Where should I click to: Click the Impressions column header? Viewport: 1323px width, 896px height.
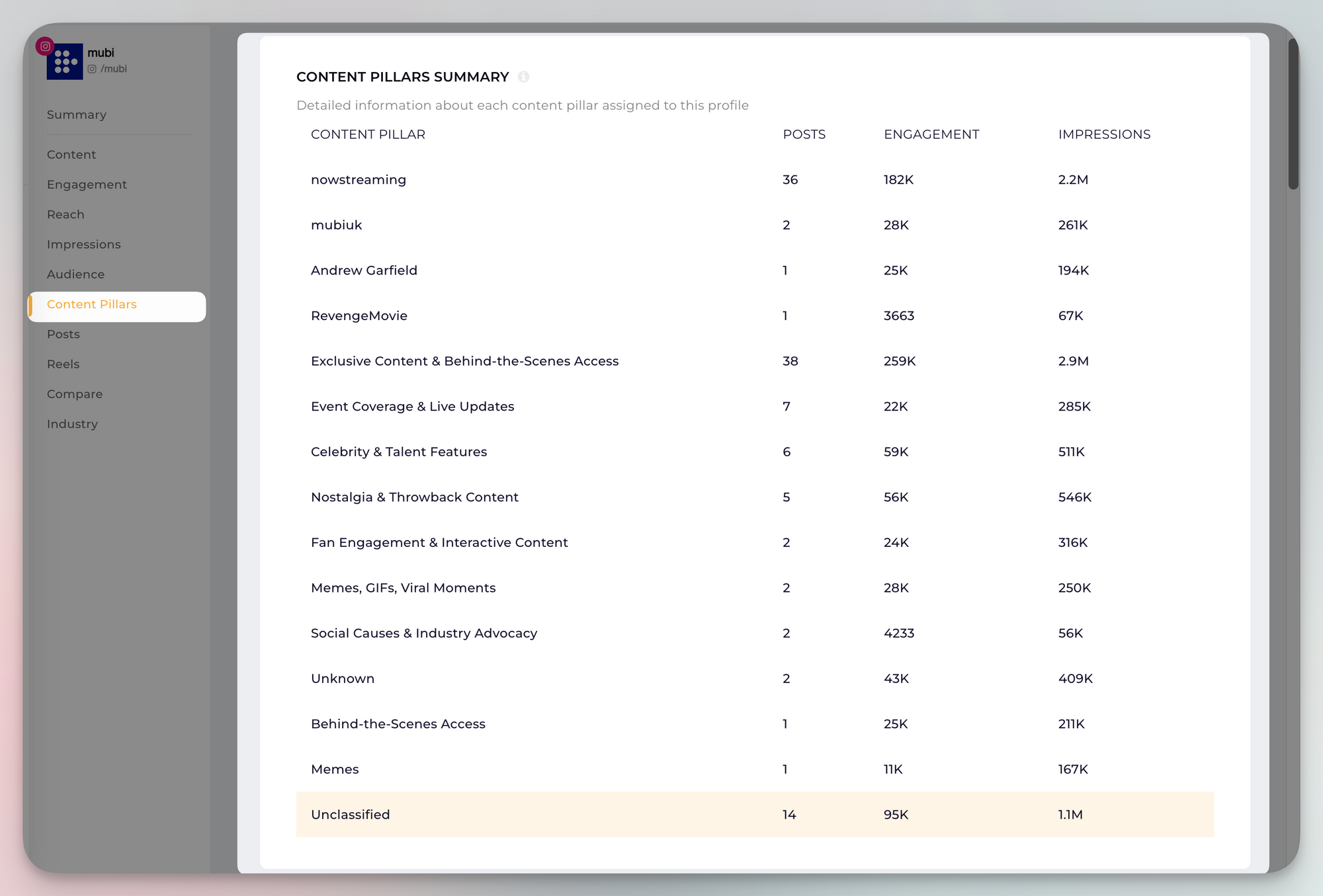pos(1104,134)
